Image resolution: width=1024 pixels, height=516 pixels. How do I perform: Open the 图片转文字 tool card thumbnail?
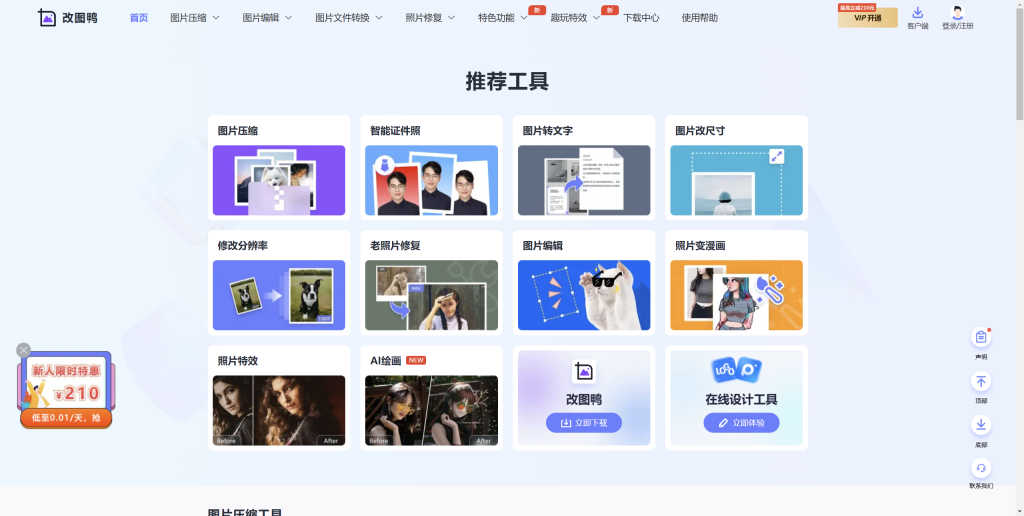[x=584, y=180]
